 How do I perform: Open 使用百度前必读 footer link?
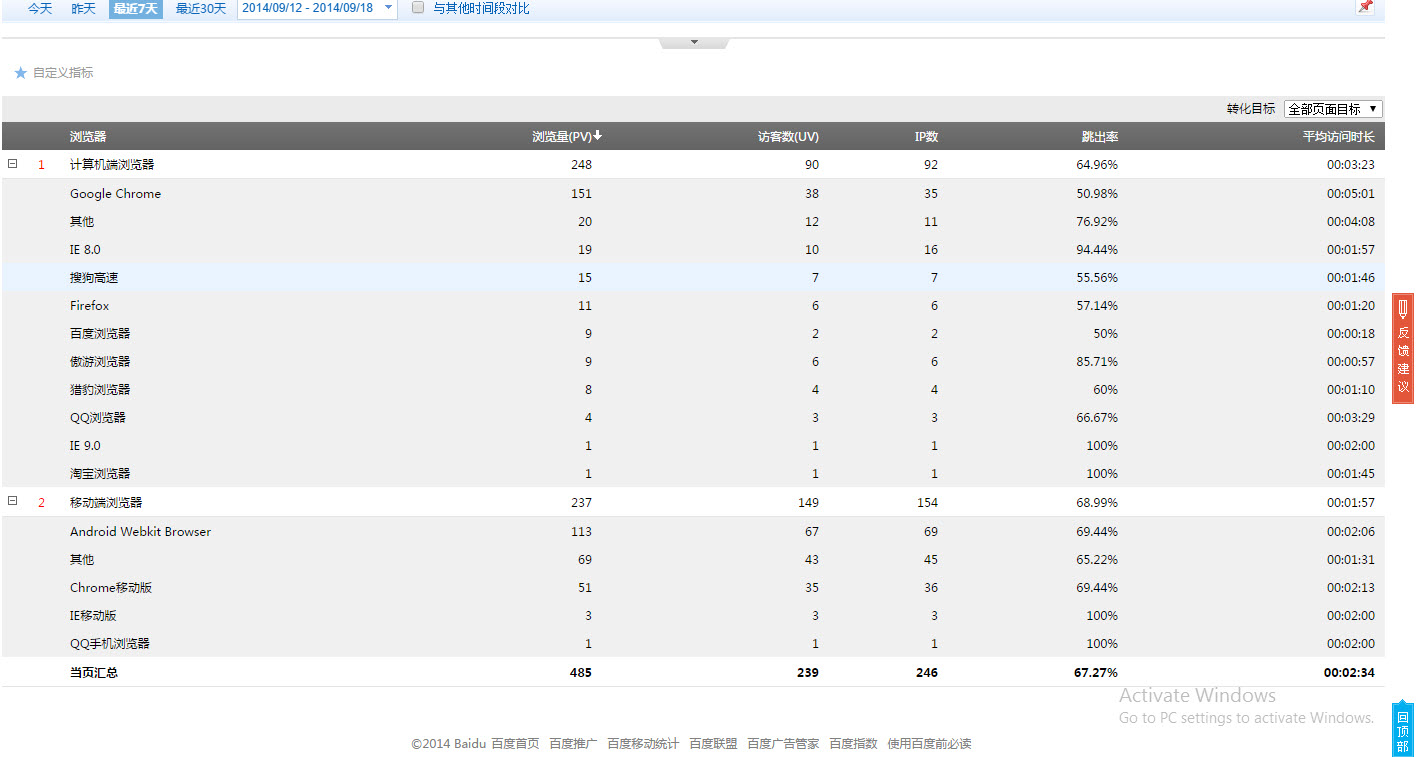[x=929, y=744]
